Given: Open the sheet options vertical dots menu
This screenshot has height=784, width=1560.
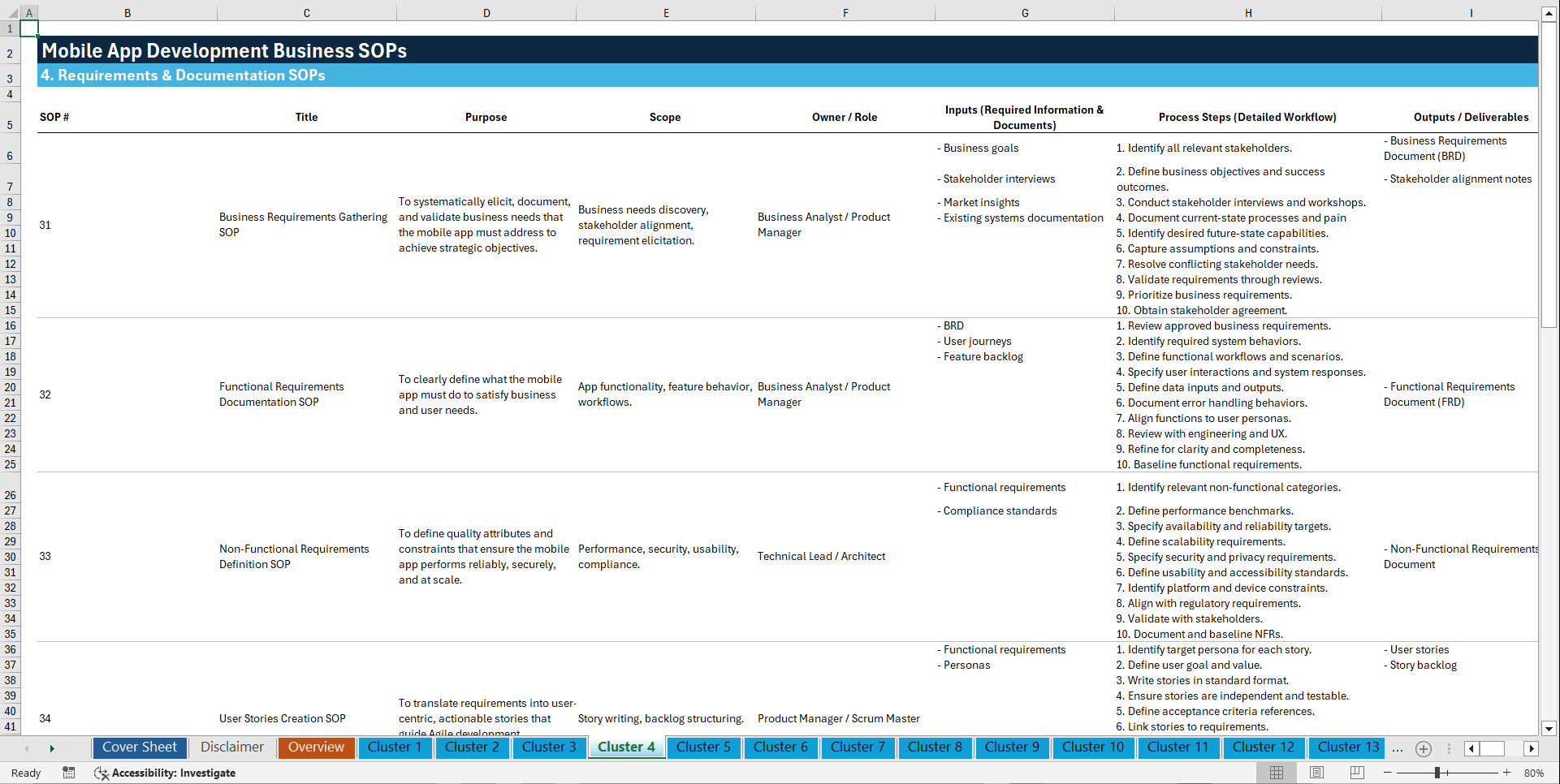Looking at the screenshot, I should coord(1450,748).
